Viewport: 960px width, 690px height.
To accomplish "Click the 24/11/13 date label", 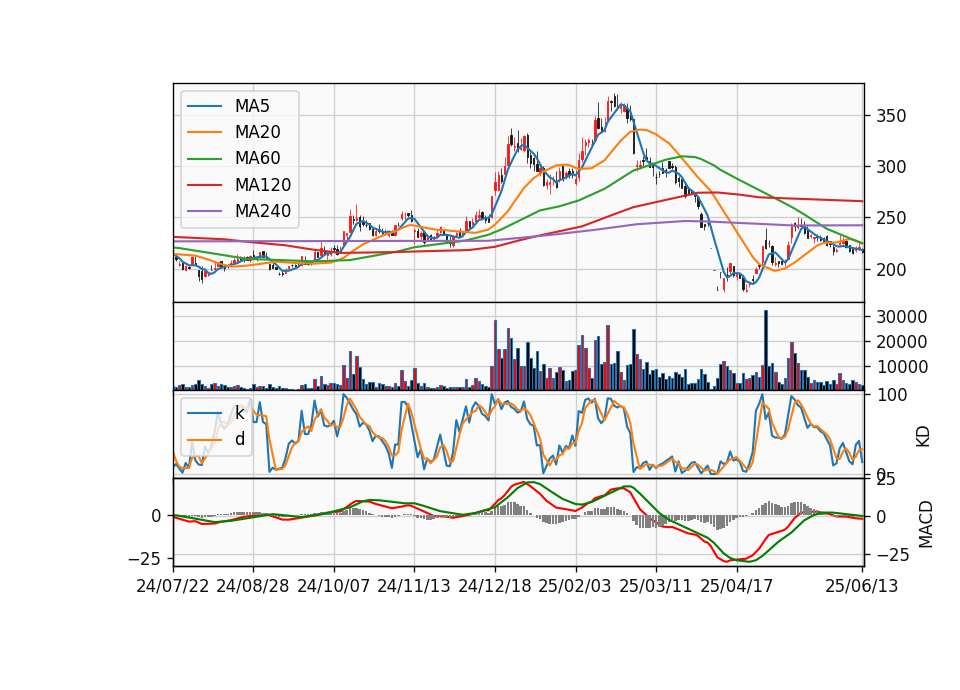I will click(414, 586).
